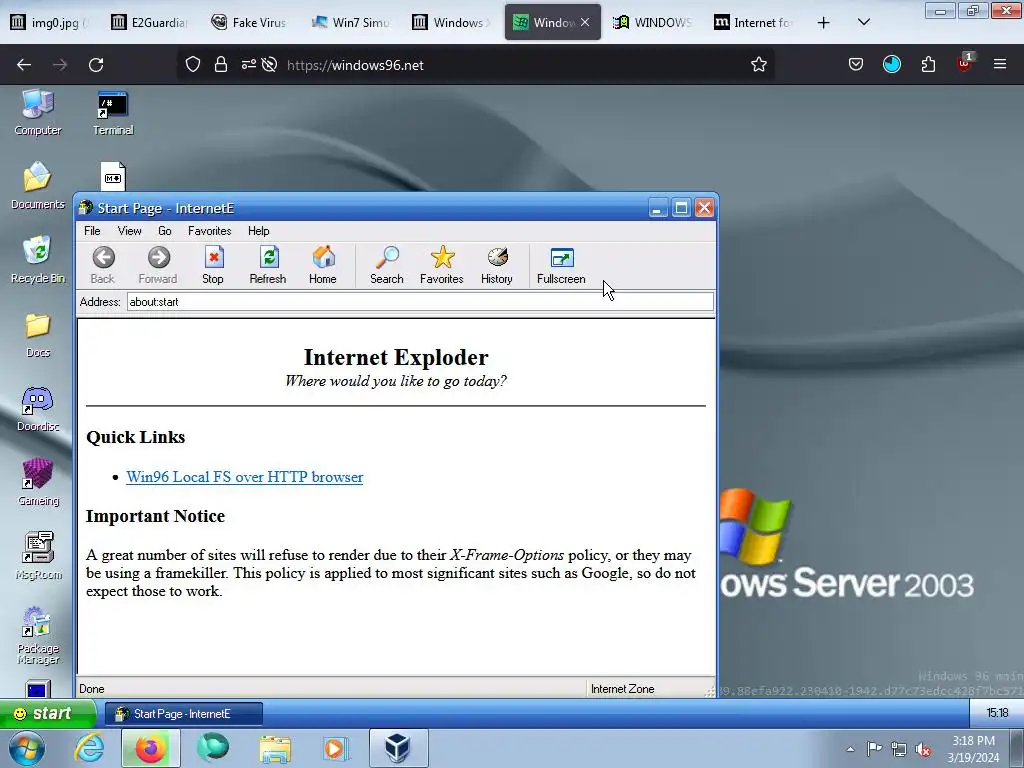Open Firefox extensions puzzle icon
The image size is (1024, 768).
tap(928, 65)
